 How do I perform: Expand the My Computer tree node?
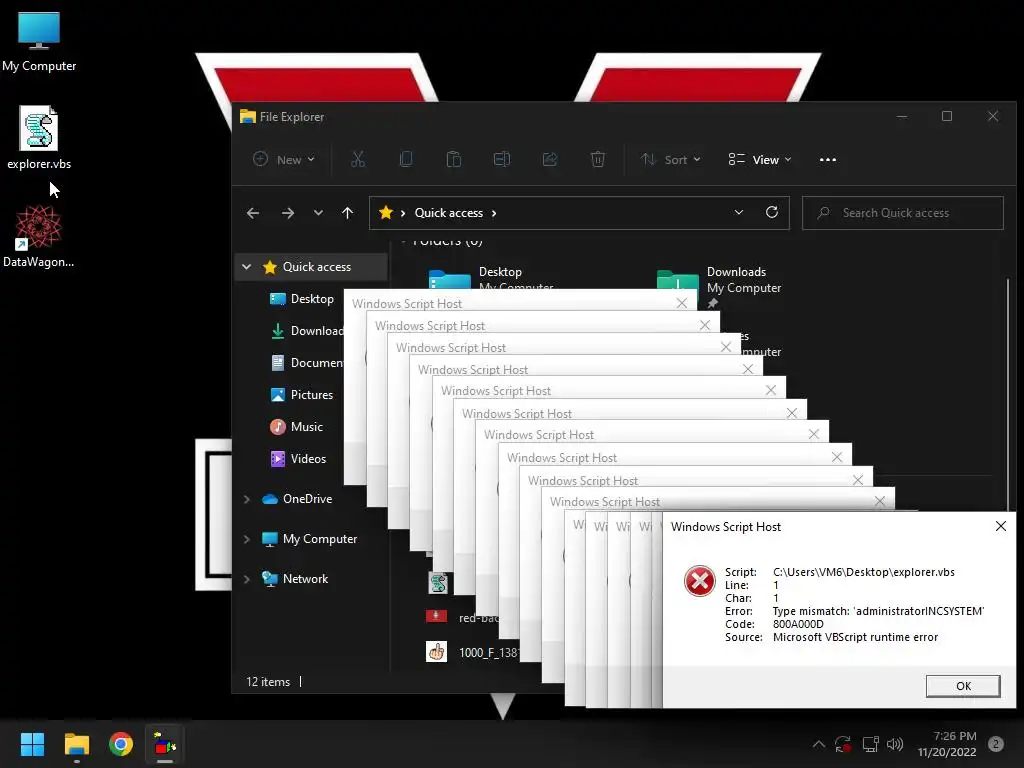tap(247, 539)
